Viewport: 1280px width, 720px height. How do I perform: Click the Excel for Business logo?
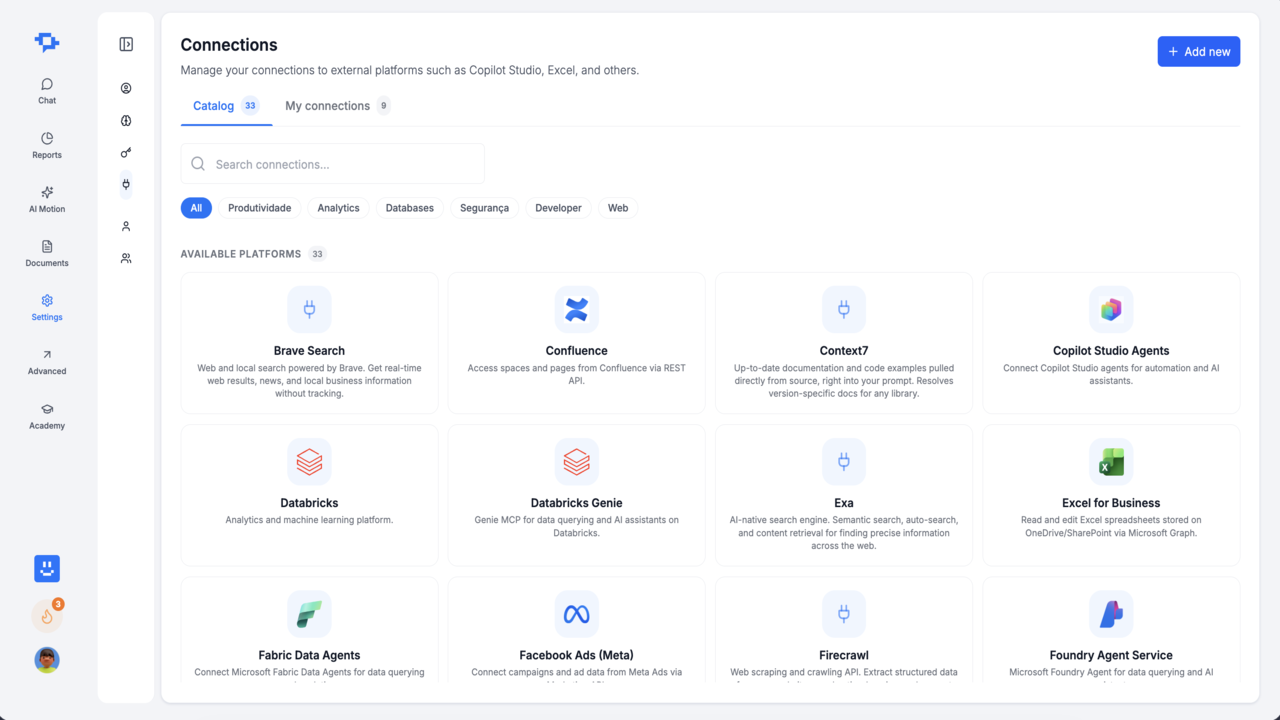click(1111, 462)
